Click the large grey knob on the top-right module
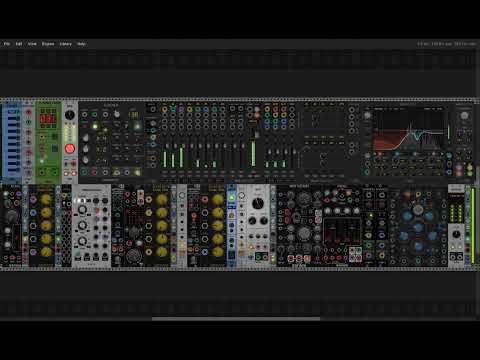This screenshot has width=480, height=360. point(464,116)
